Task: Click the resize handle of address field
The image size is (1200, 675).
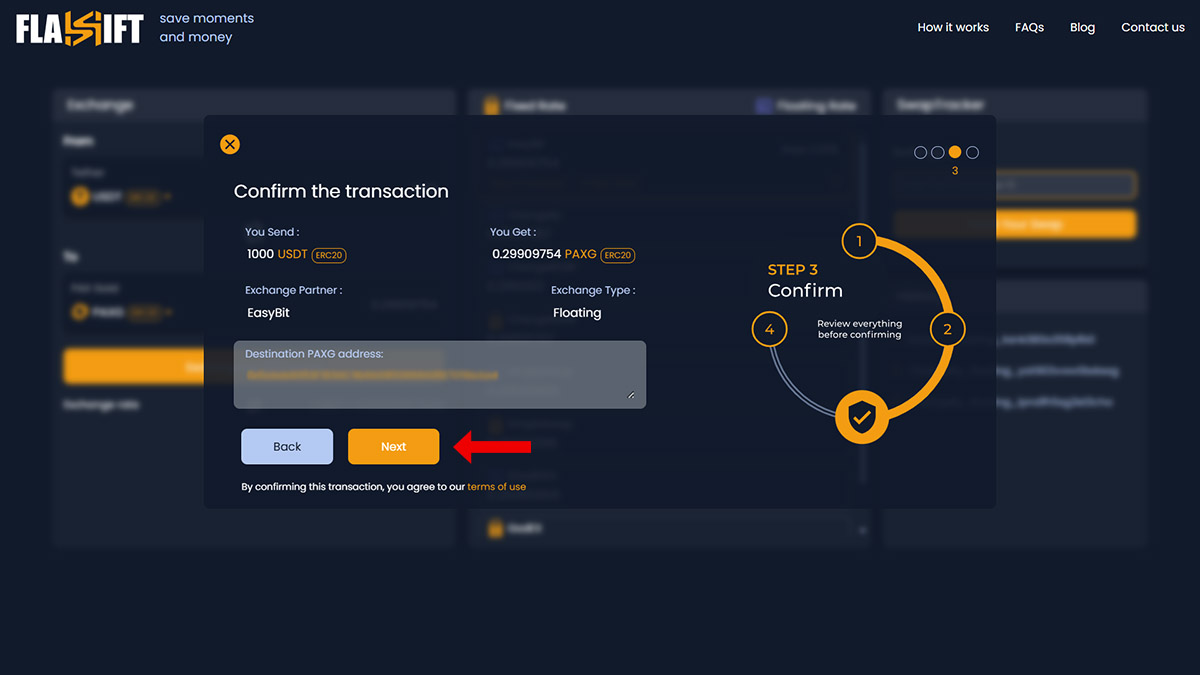Action: point(631,395)
